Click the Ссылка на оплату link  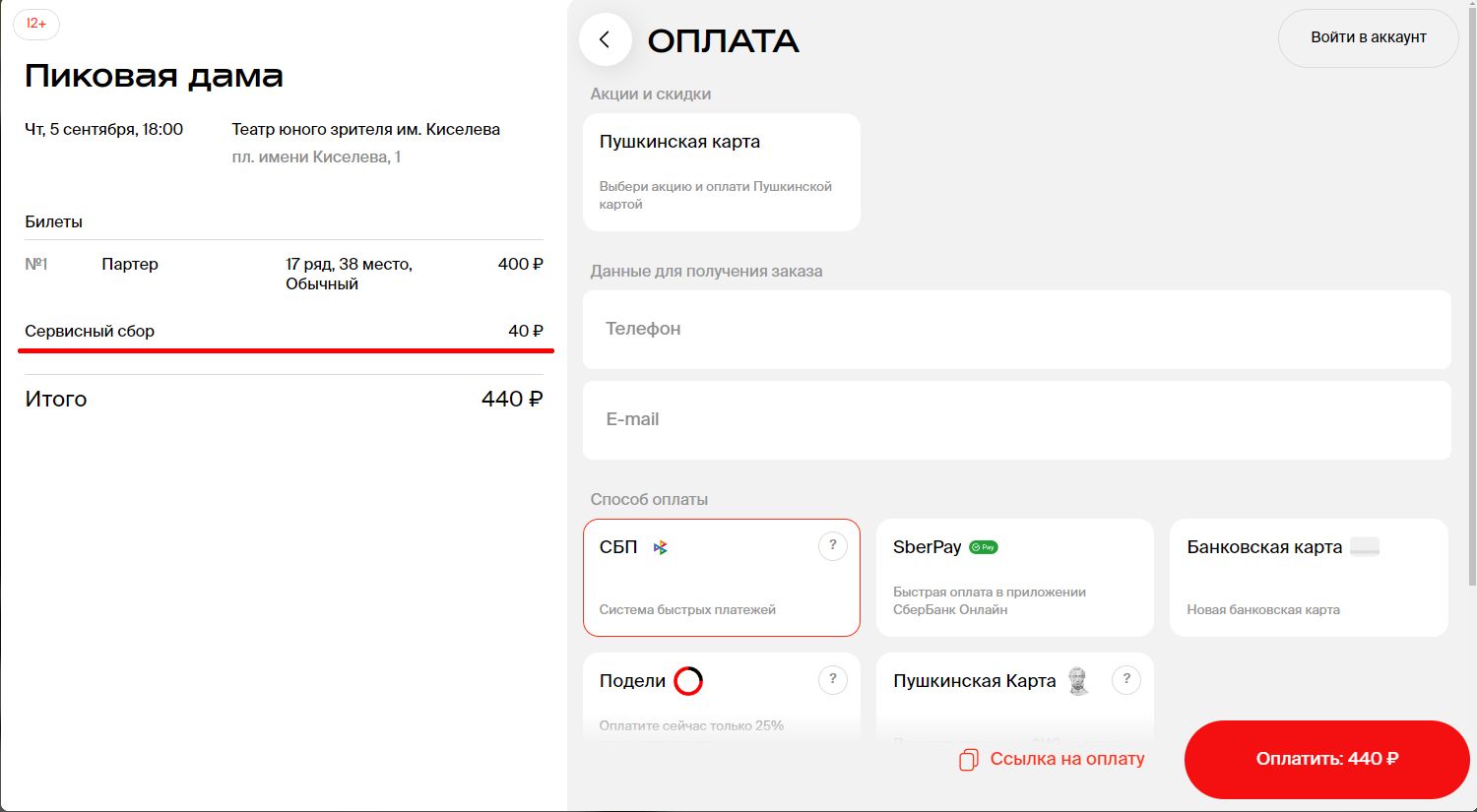point(1066,759)
